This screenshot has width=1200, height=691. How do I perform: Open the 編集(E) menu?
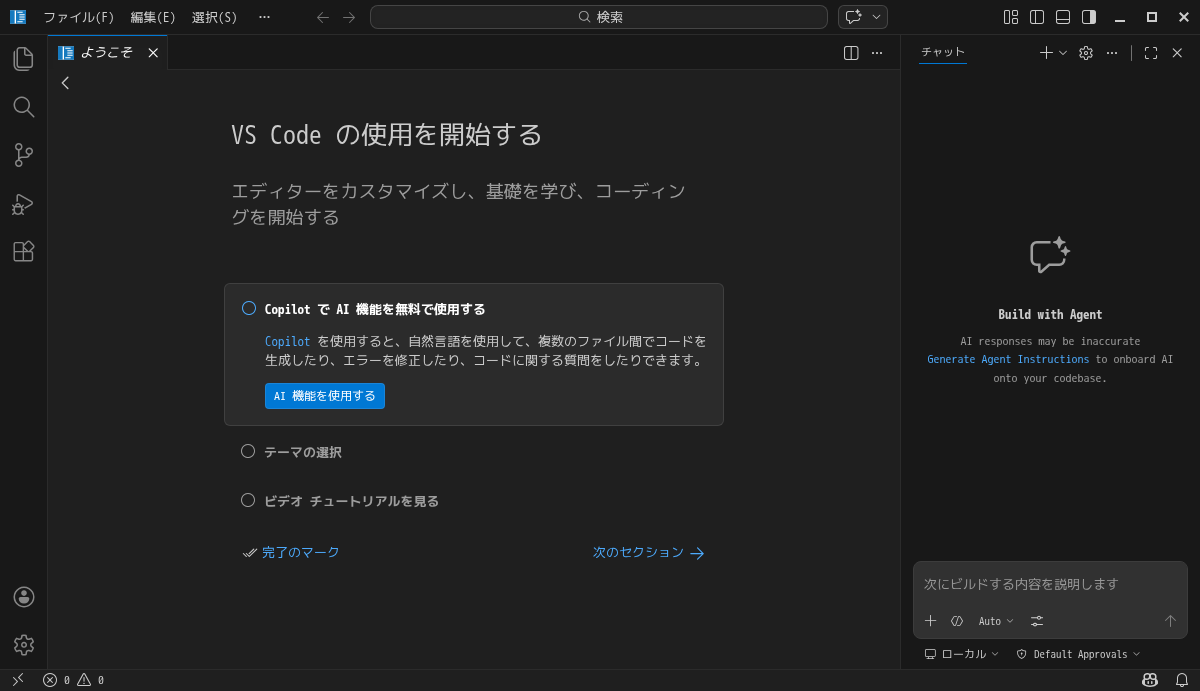[x=153, y=17]
